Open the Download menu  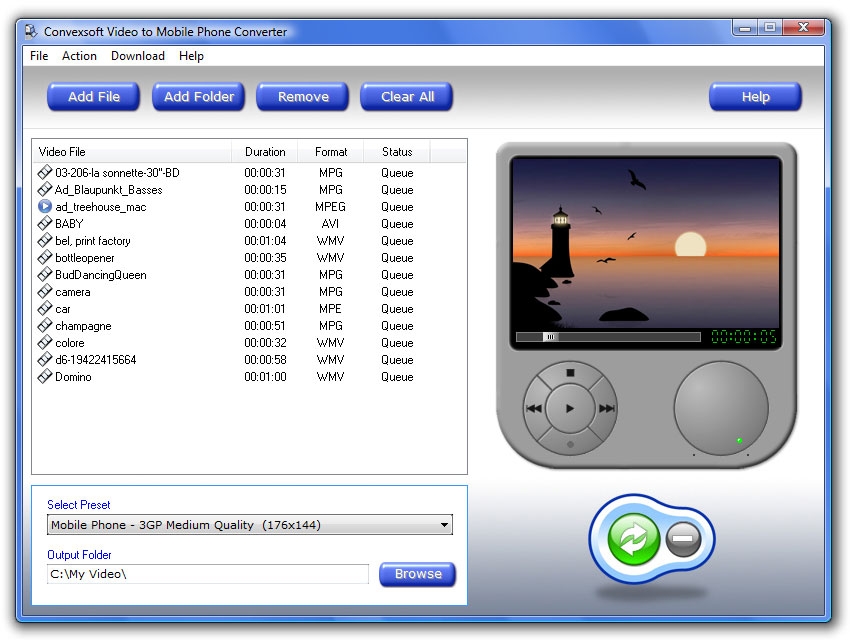pos(137,56)
